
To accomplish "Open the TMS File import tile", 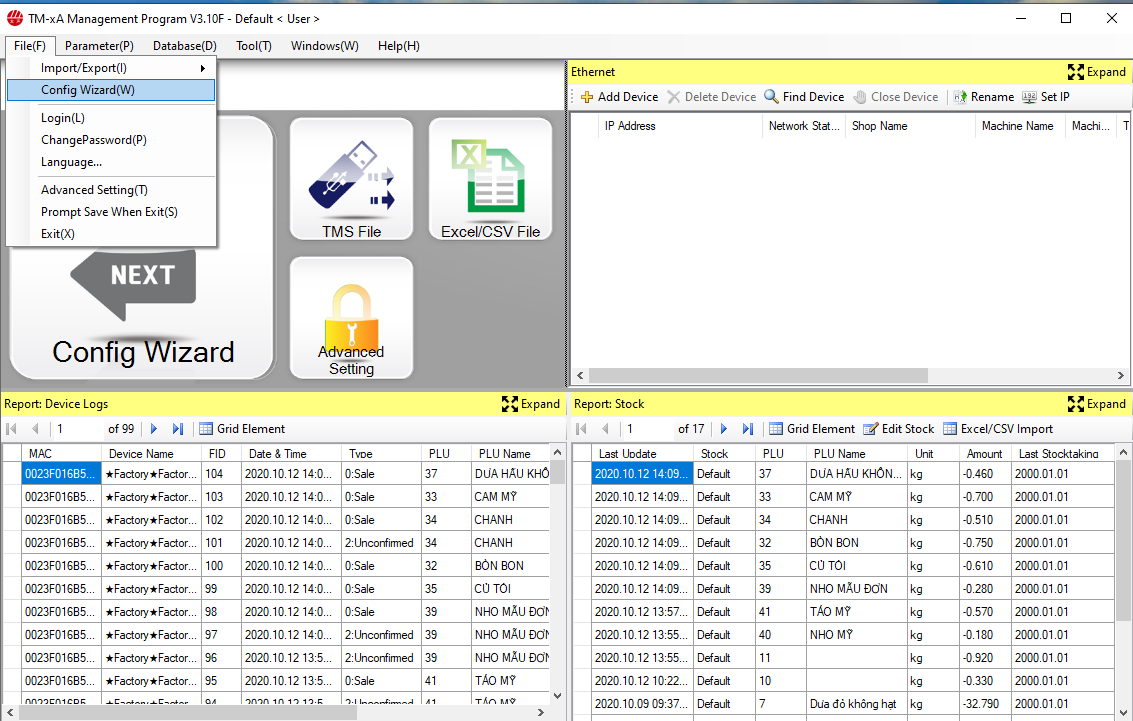I will point(351,180).
